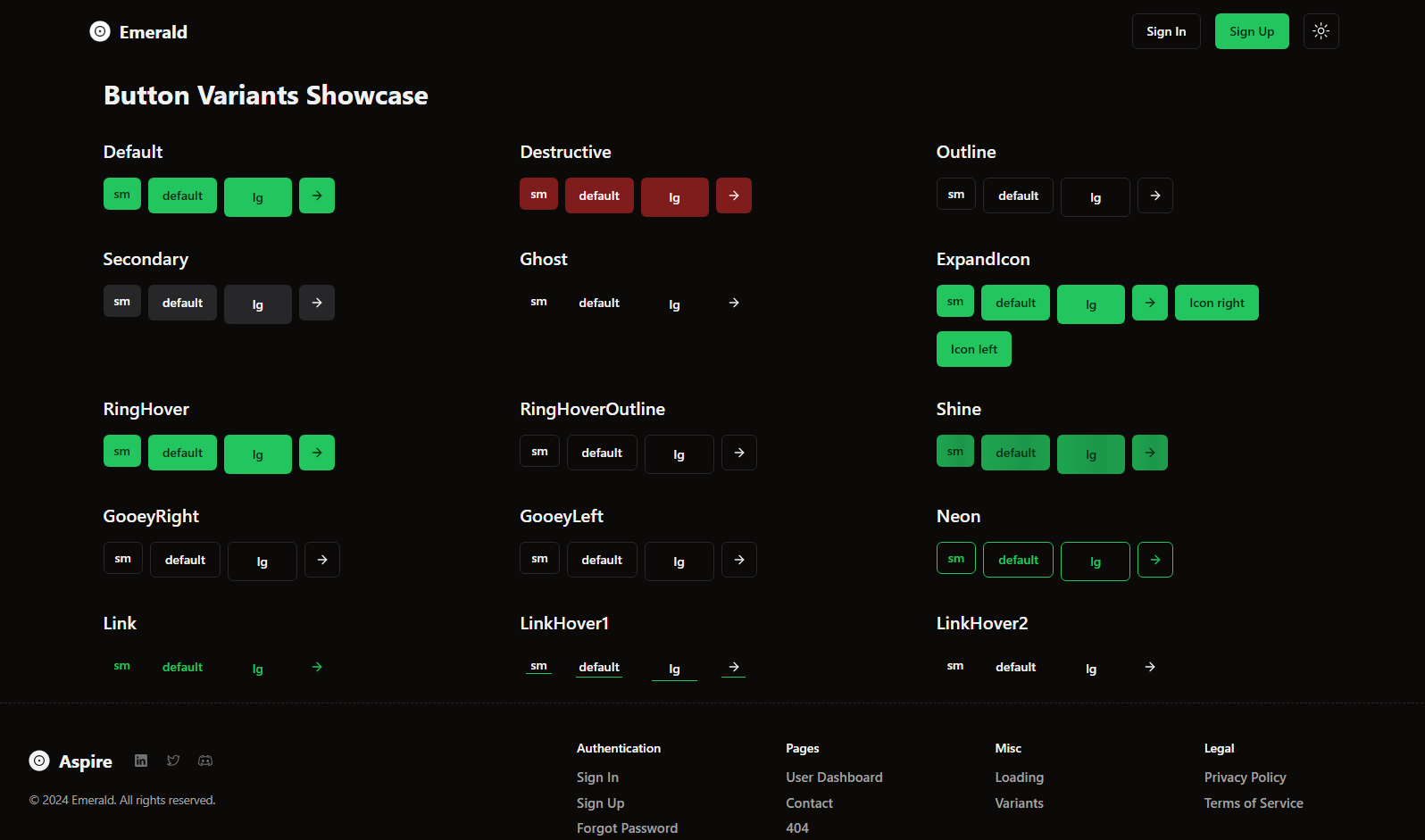Click the Ghost sm button
Image resolution: width=1425 pixels, height=840 pixels.
(x=539, y=301)
